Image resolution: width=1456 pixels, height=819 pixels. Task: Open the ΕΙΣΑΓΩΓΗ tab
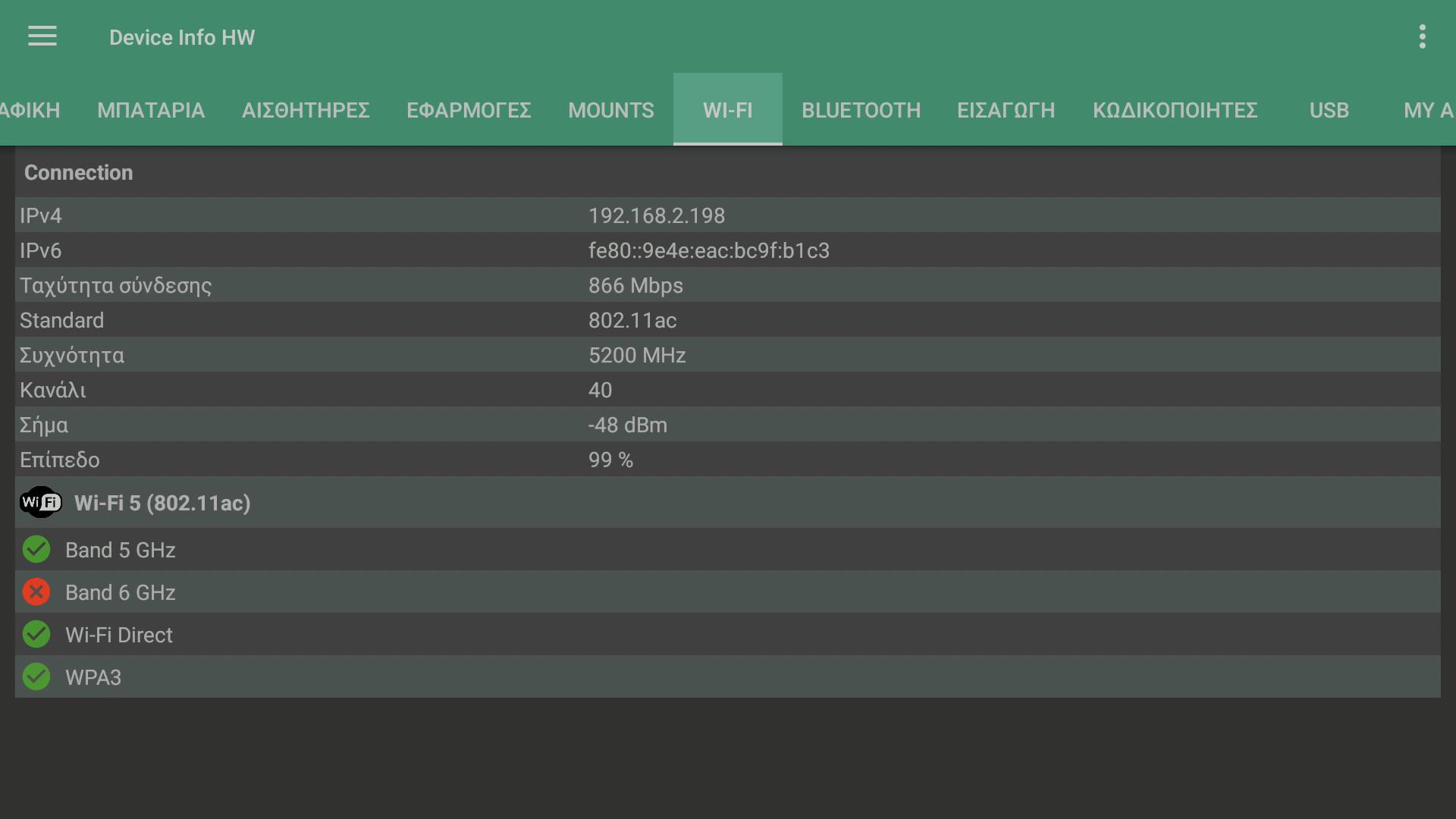coord(1006,110)
